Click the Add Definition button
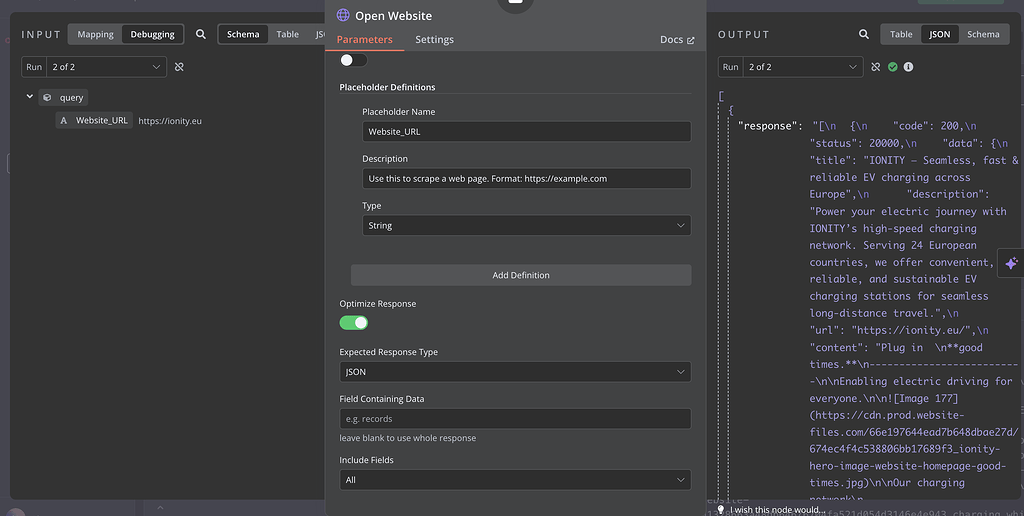This screenshot has height=516, width=1024. [521, 275]
